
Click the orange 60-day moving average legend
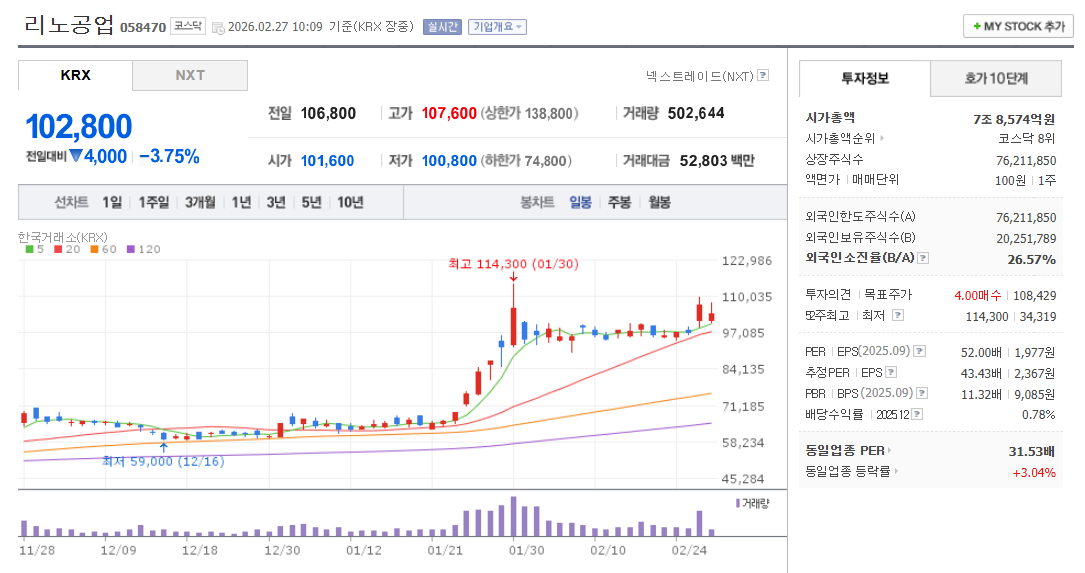point(103,249)
